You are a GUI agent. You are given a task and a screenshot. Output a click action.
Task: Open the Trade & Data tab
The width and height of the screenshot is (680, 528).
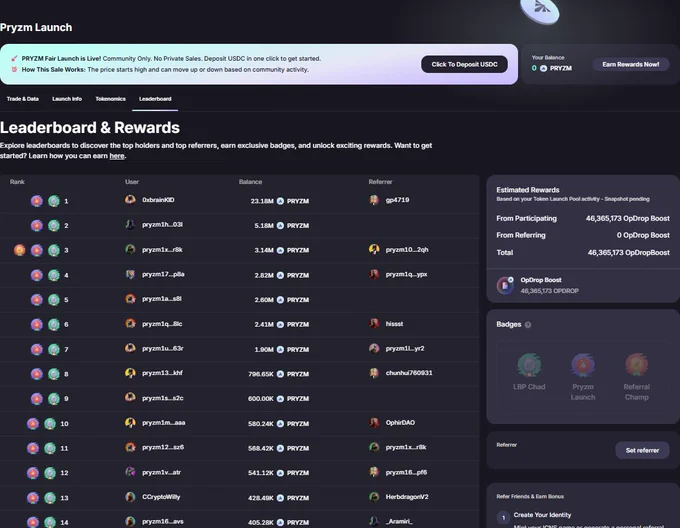coord(23,99)
